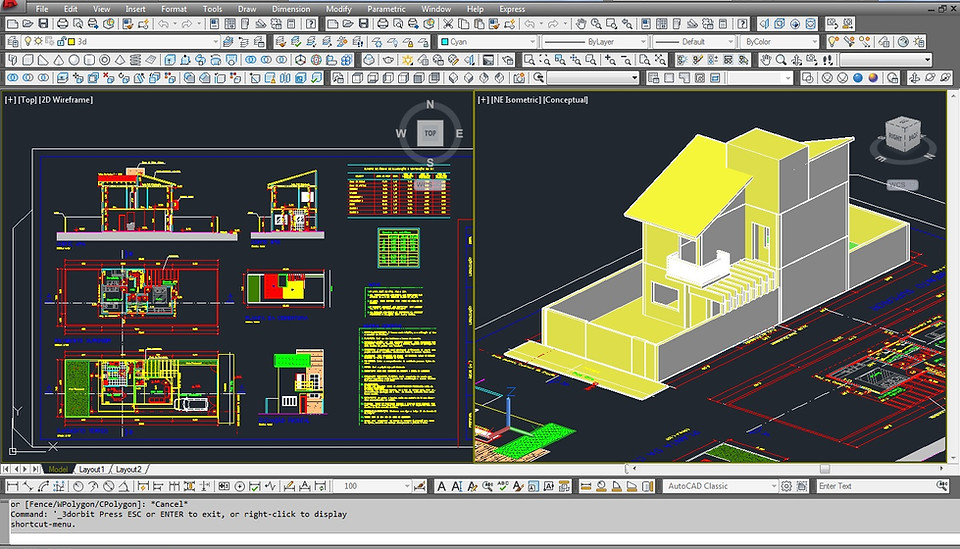This screenshot has height=549, width=960.
Task: Switch to the Layout2 tab
Action: (129, 469)
